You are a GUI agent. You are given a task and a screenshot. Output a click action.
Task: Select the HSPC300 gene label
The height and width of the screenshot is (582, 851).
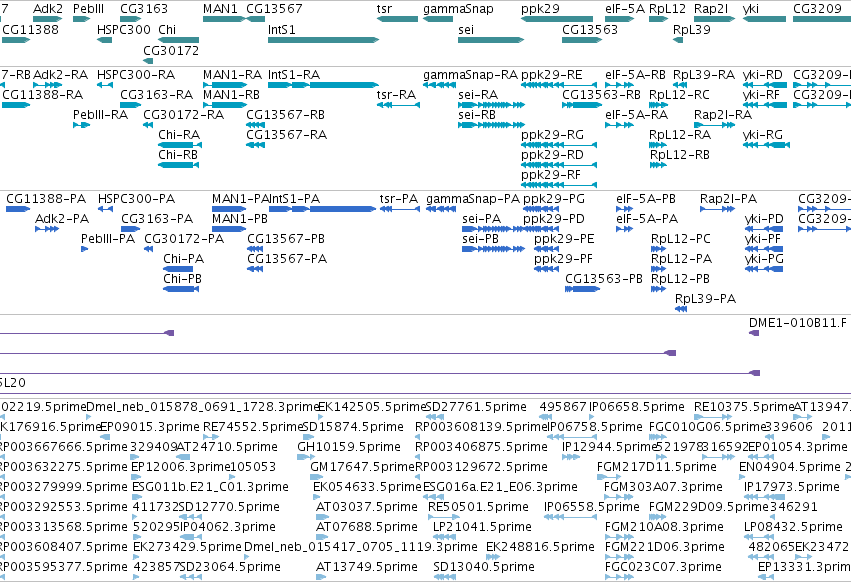[x=124, y=29]
